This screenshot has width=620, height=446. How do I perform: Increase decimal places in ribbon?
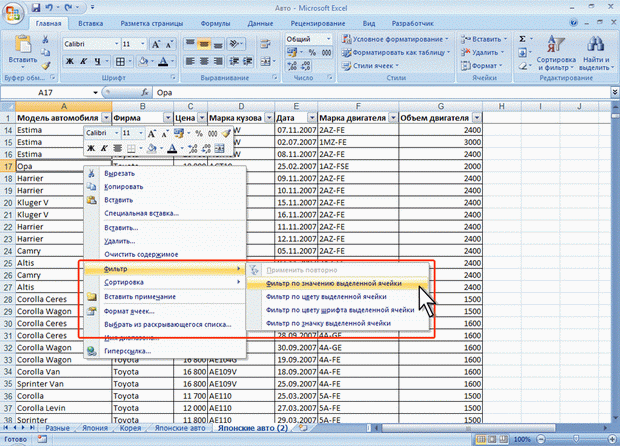[x=292, y=66]
